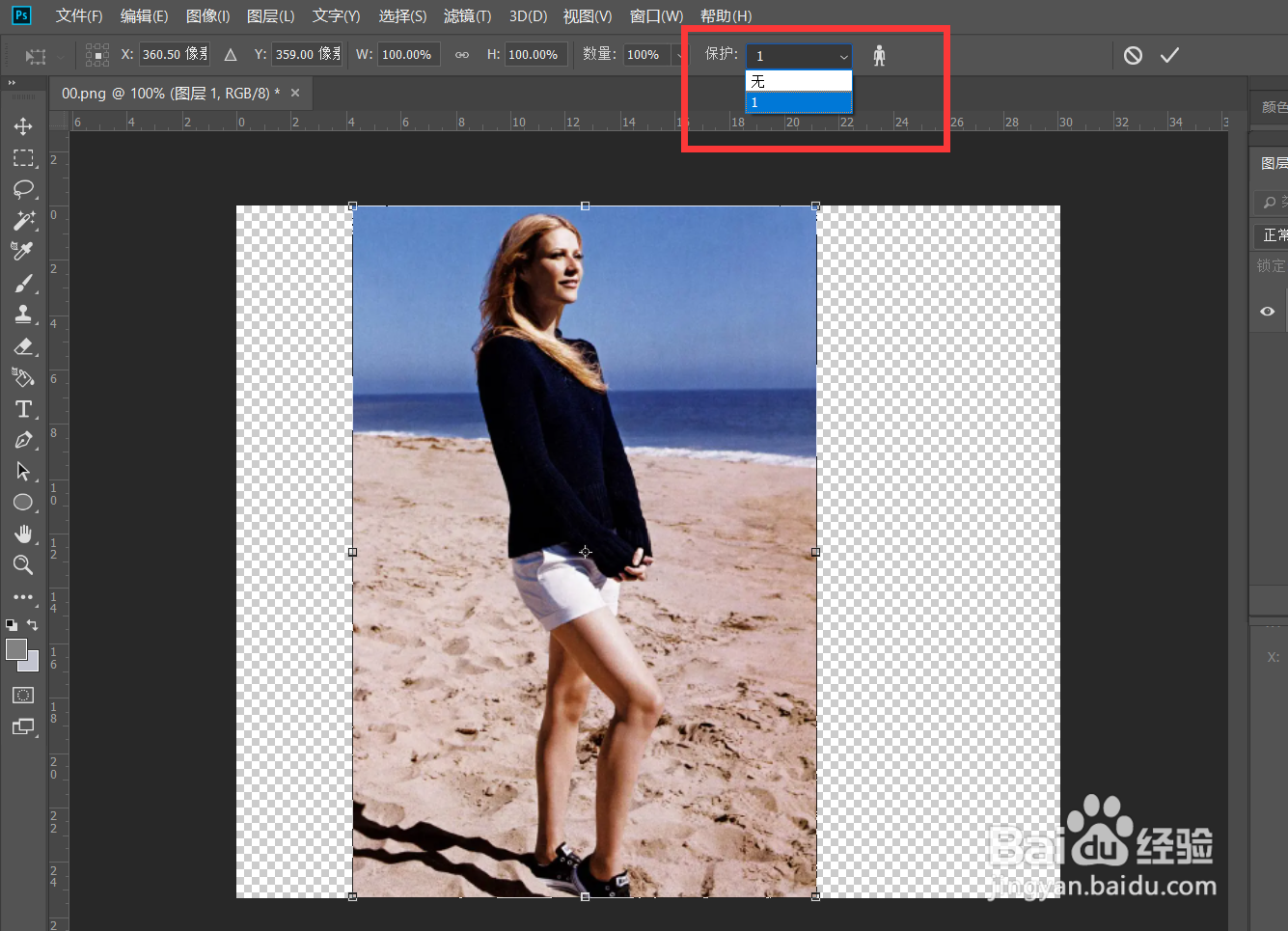Image resolution: width=1288 pixels, height=931 pixels.
Task: Select the Hand tool
Action: 23,534
